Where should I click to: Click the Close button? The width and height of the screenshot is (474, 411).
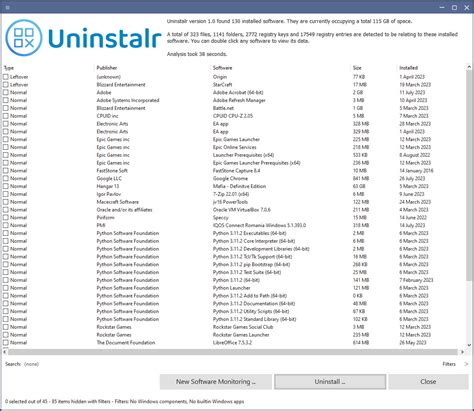coord(428,382)
